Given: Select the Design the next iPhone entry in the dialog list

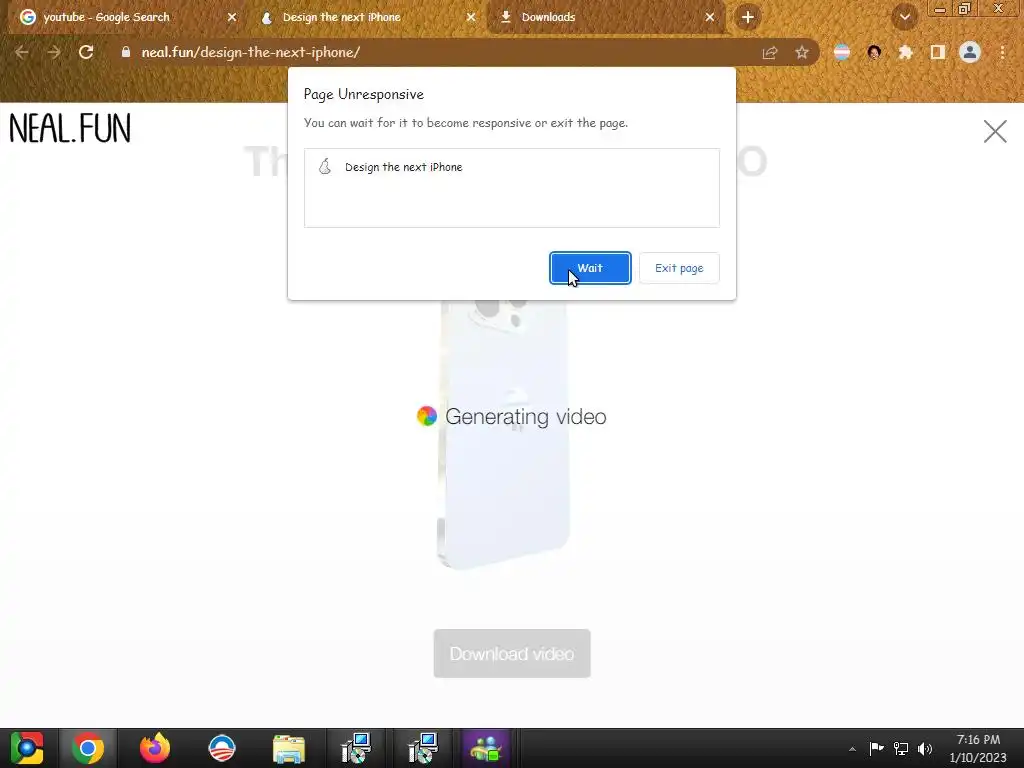Looking at the screenshot, I should 511,167.
